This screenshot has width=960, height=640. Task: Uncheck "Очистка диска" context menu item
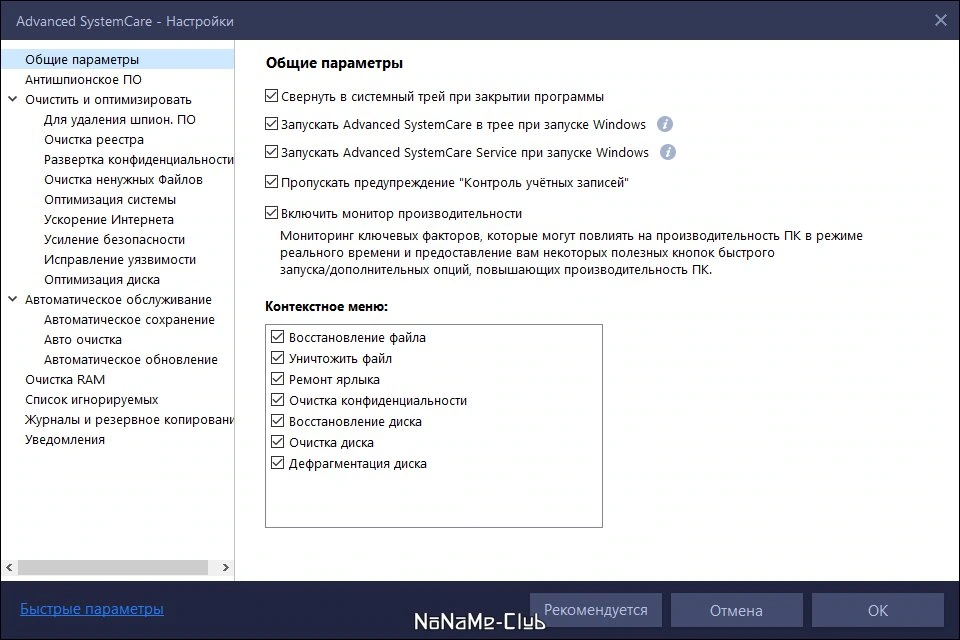[x=277, y=442]
